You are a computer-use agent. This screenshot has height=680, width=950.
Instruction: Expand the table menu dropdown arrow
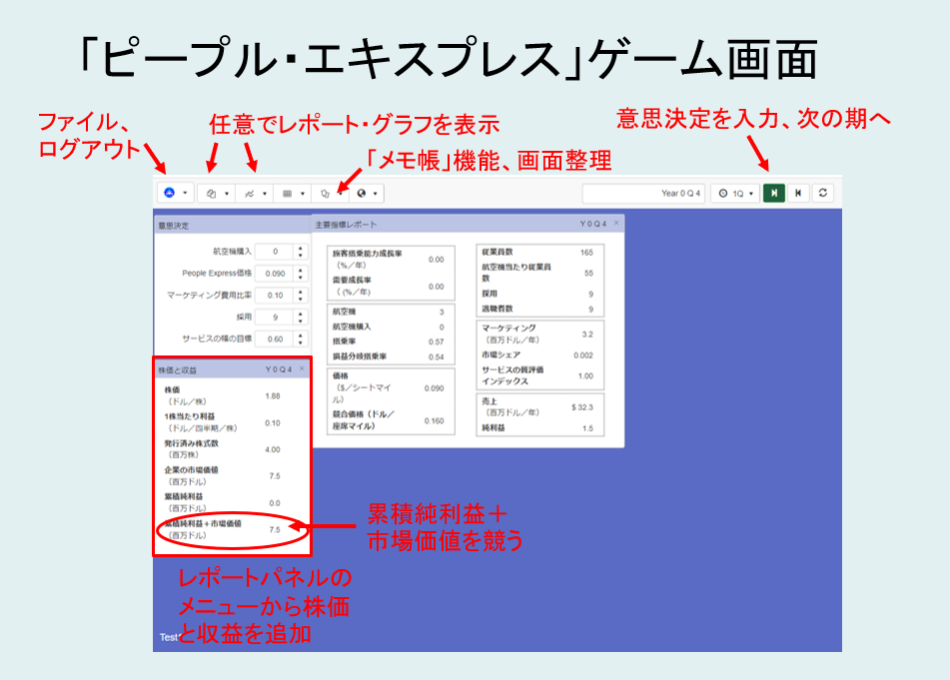[x=303, y=194]
